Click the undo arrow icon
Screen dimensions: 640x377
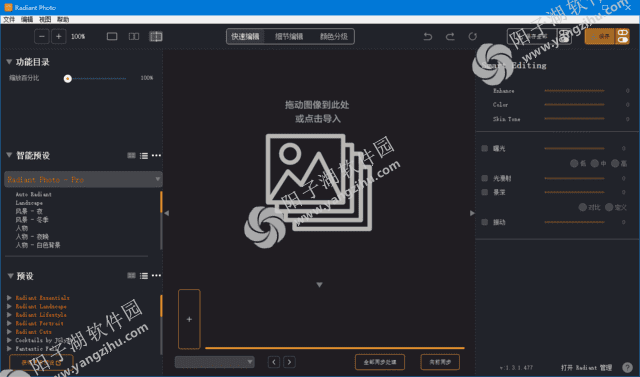428,37
